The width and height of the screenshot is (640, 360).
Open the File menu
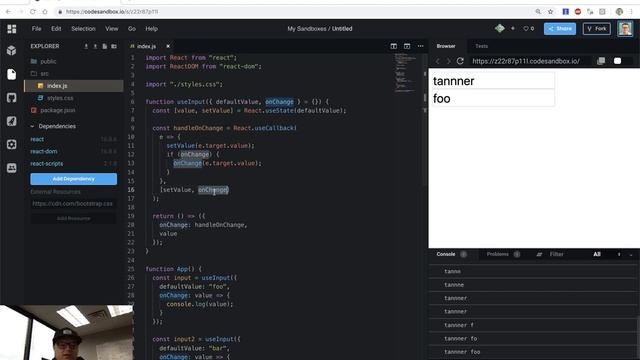(x=36, y=29)
